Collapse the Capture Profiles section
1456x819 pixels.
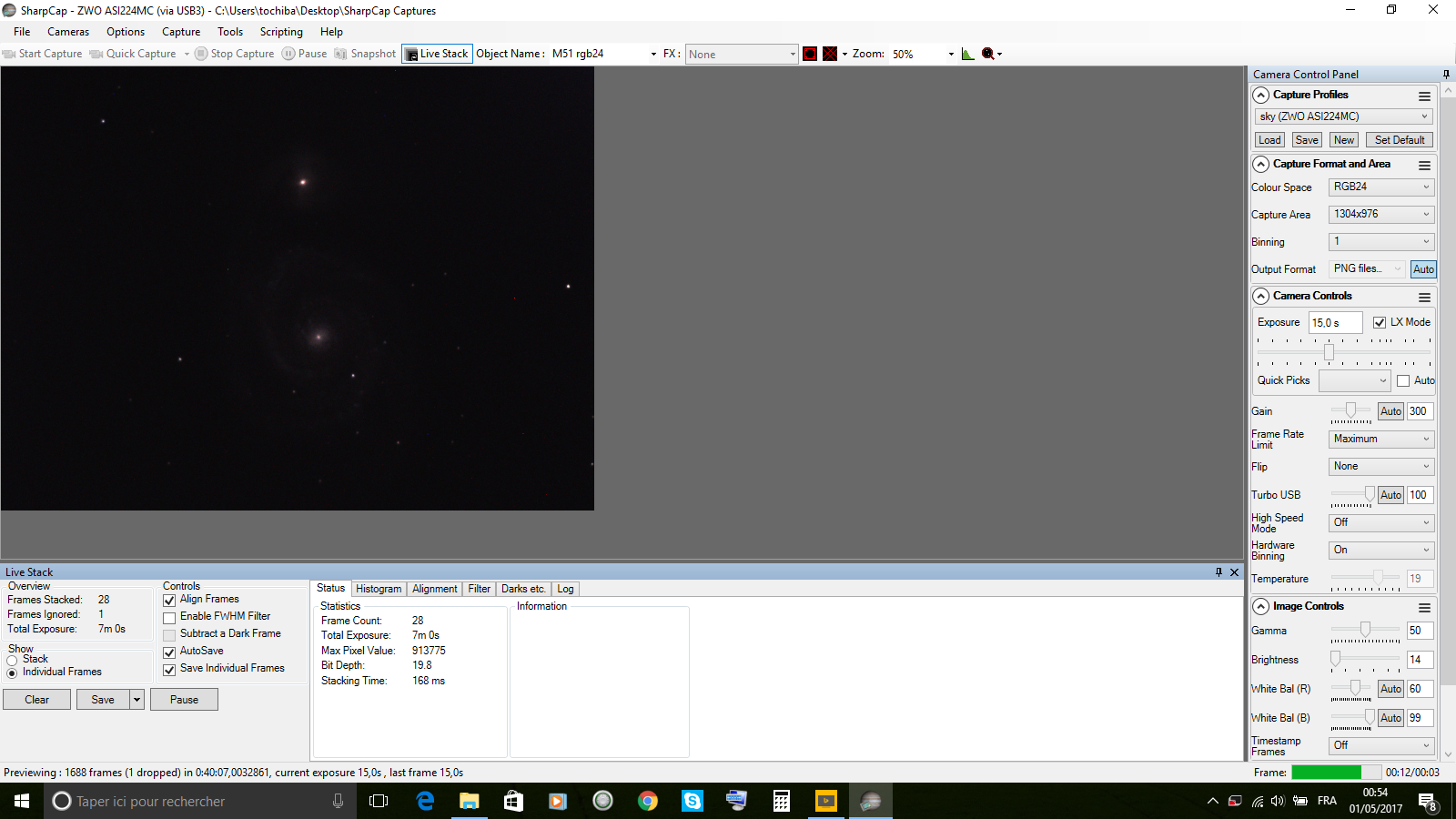coord(1261,95)
